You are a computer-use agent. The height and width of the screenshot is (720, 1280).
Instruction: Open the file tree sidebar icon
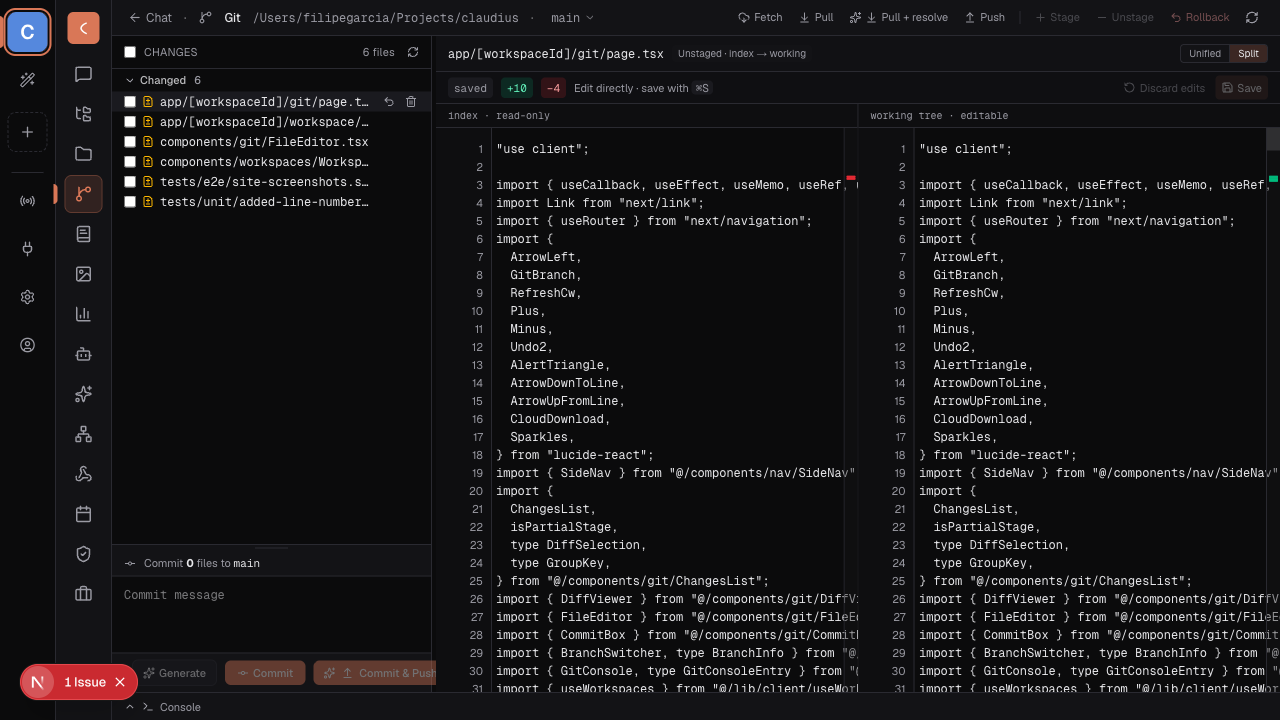tap(83, 114)
